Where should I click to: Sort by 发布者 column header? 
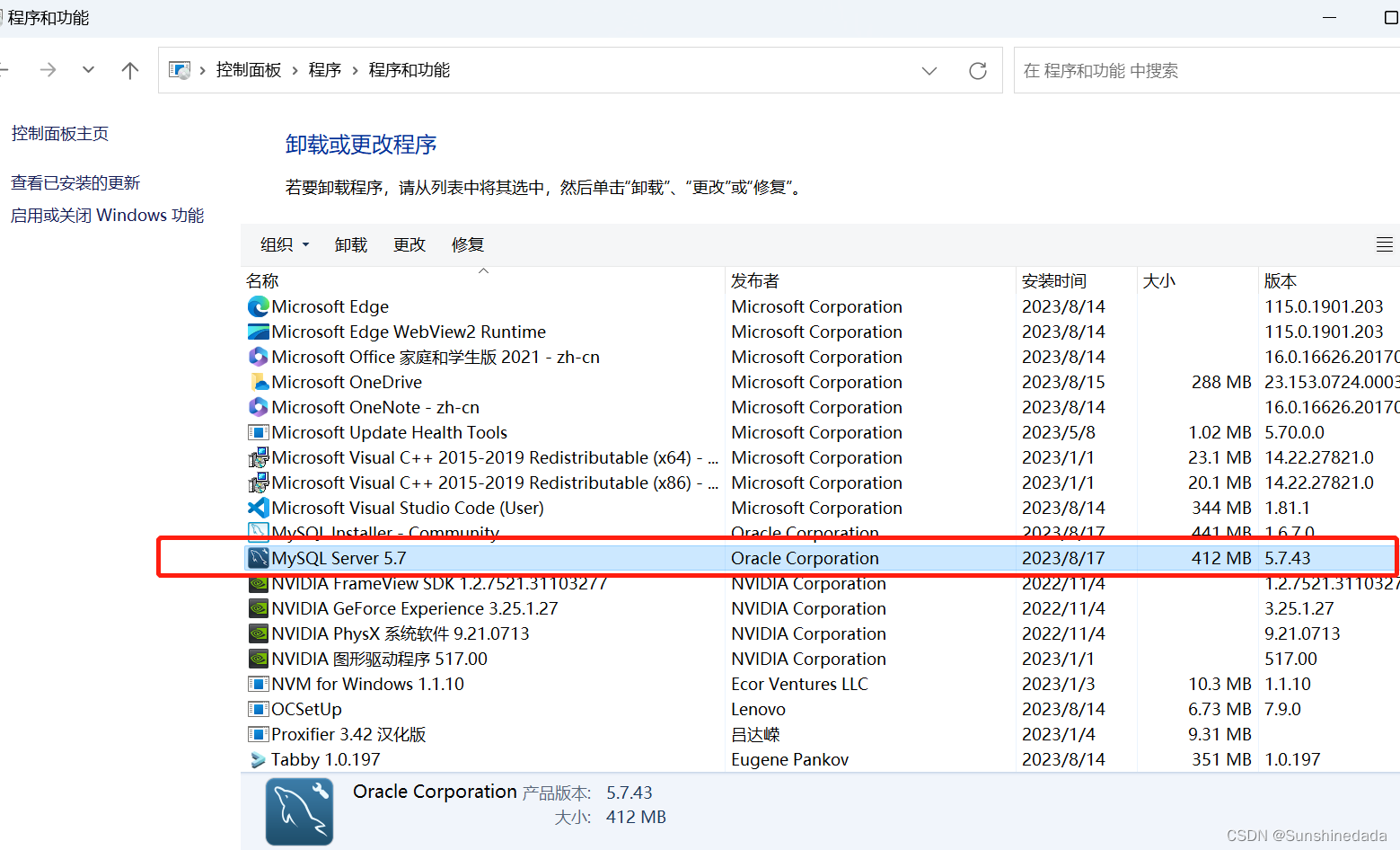tap(870, 281)
